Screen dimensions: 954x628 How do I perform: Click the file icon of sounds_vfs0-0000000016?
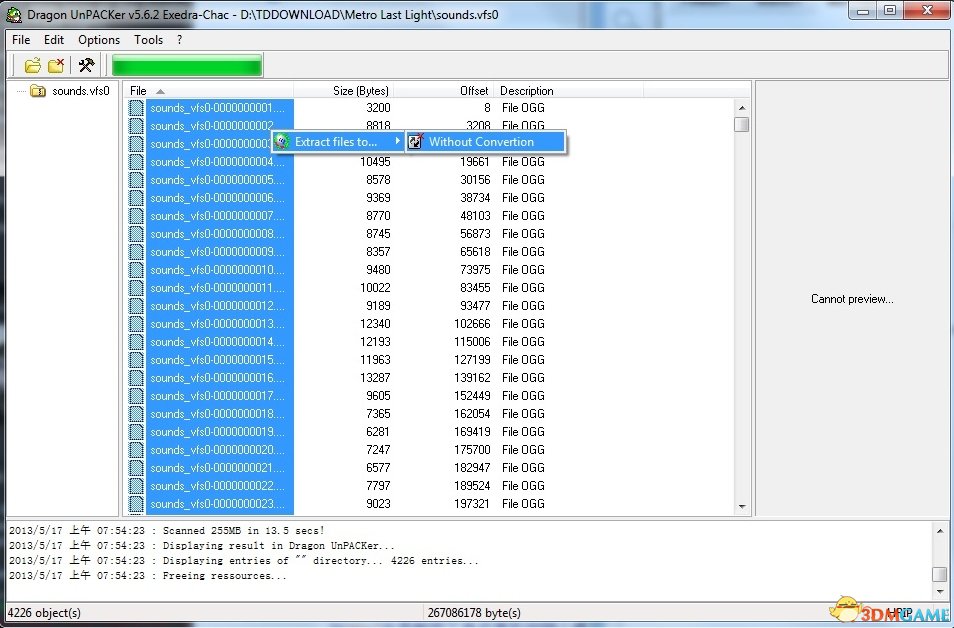(x=136, y=378)
